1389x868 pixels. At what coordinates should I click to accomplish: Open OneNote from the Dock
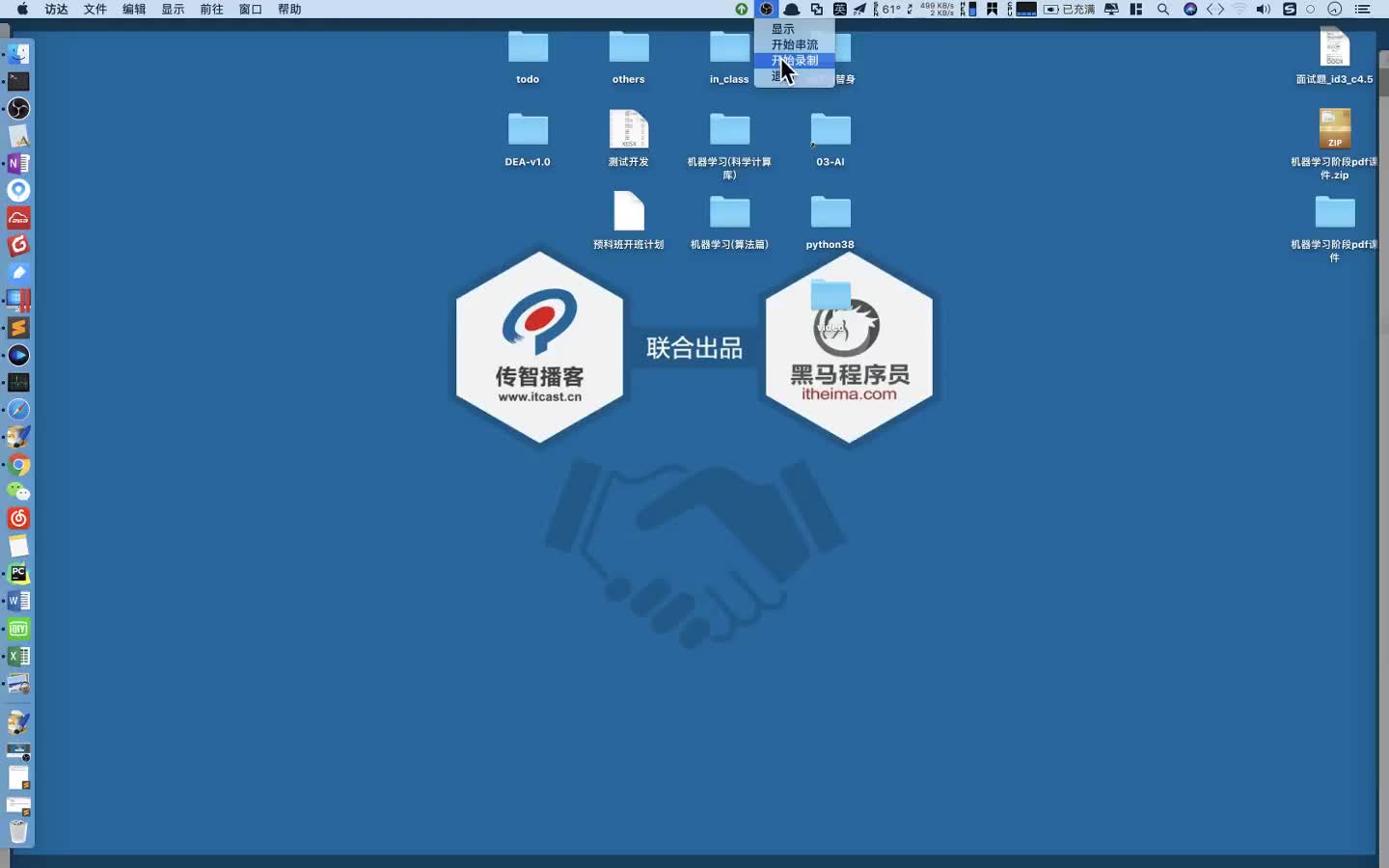pos(18,163)
